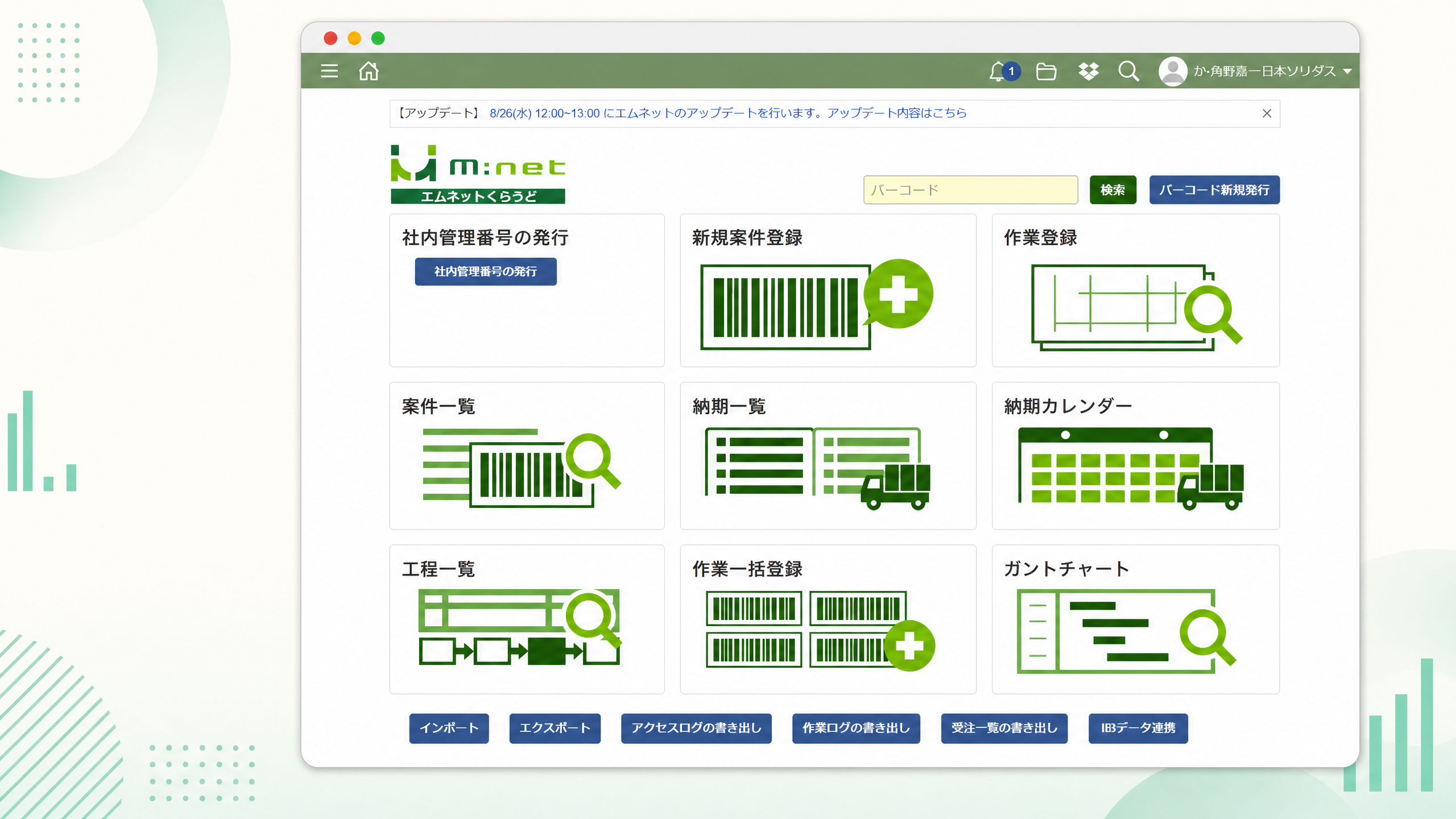
Task: Click 新規案件登録 heading
Action: (x=747, y=238)
